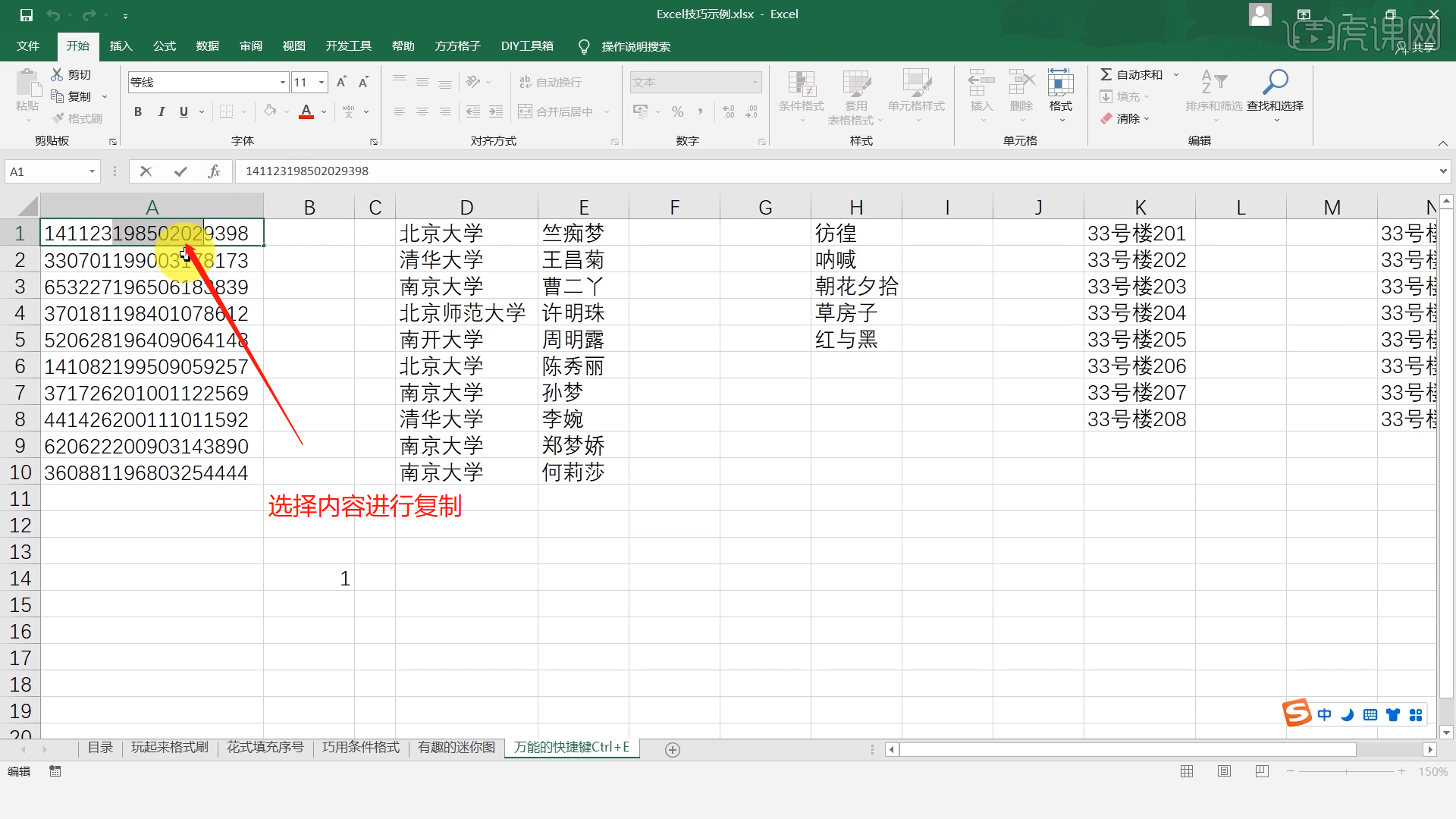Open the 巧用条件格式 sheet tab
This screenshot has height=819, width=1456.
coord(359,747)
